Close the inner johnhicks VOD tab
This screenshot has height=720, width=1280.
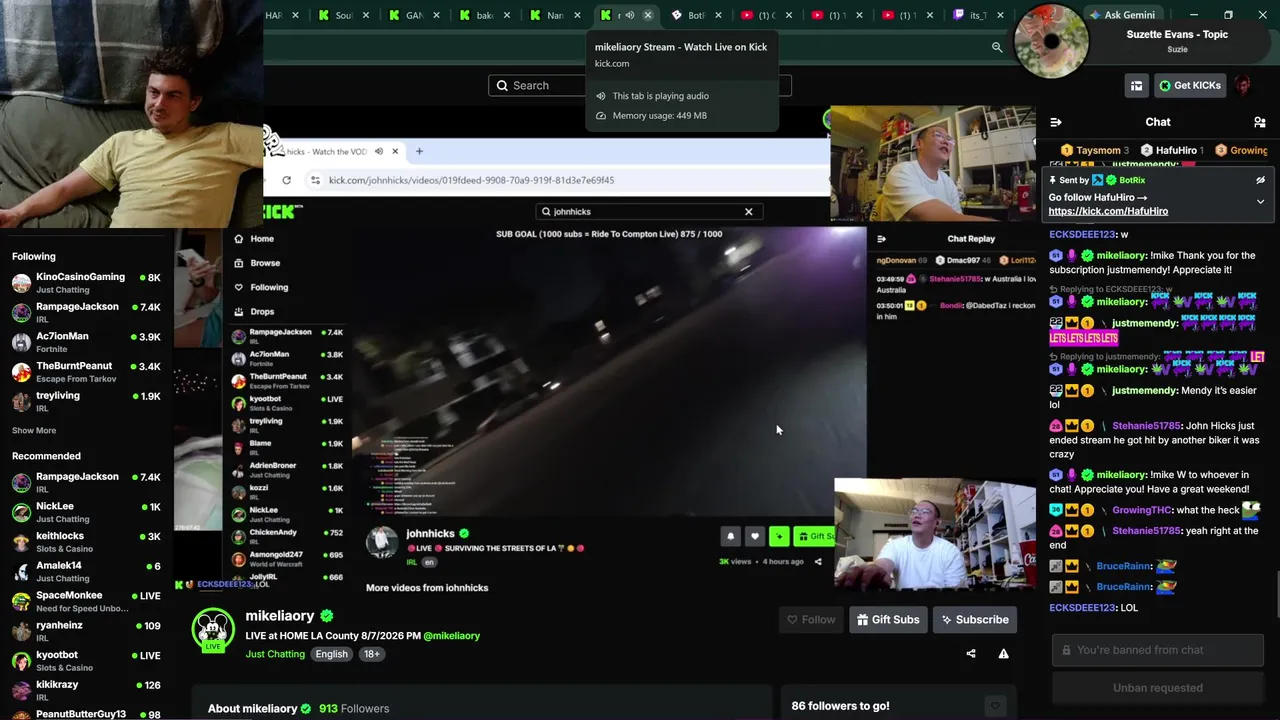395,152
